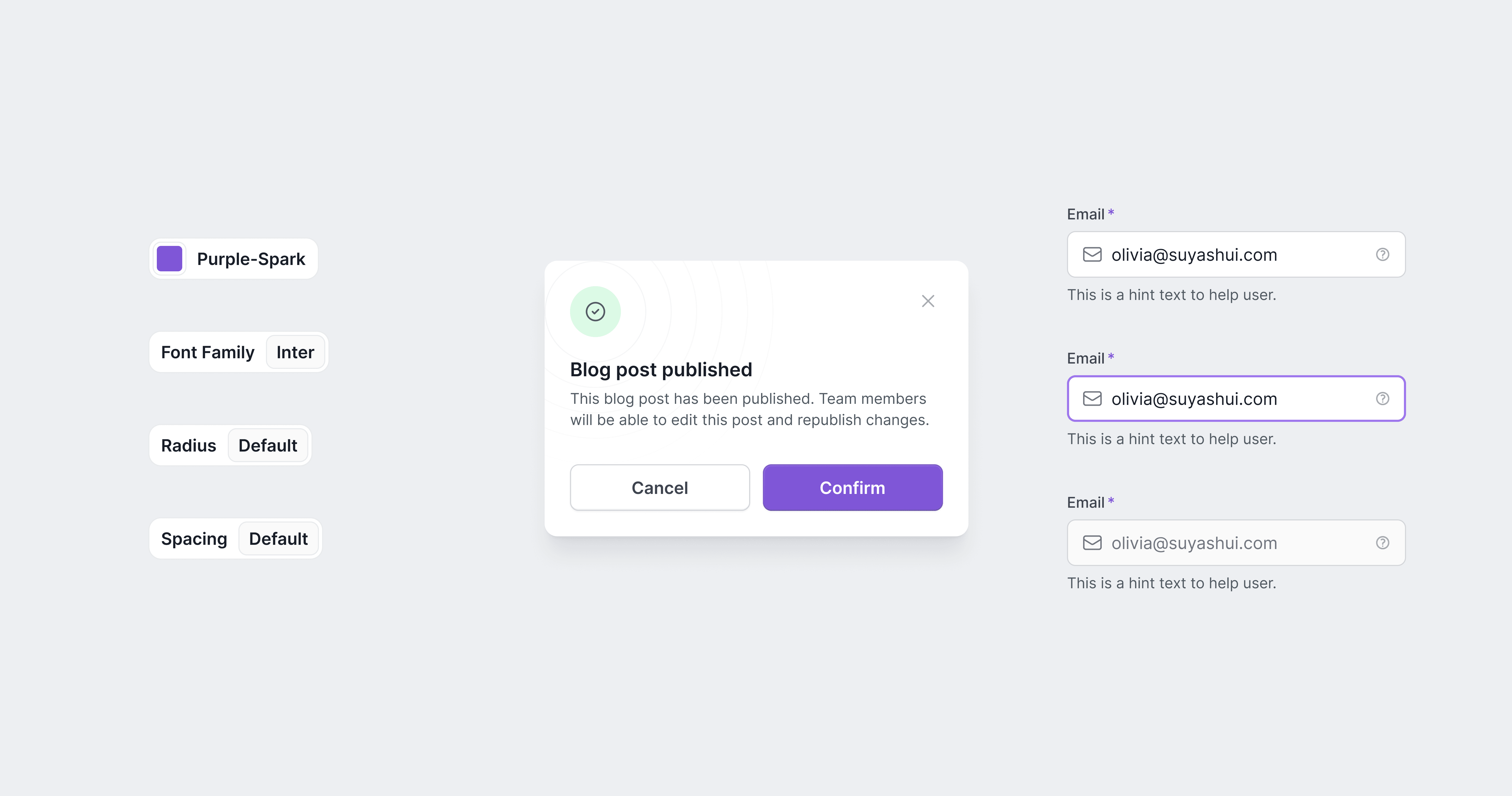Click the Font Family label
The width and height of the screenshot is (1512, 796).
pos(208,352)
